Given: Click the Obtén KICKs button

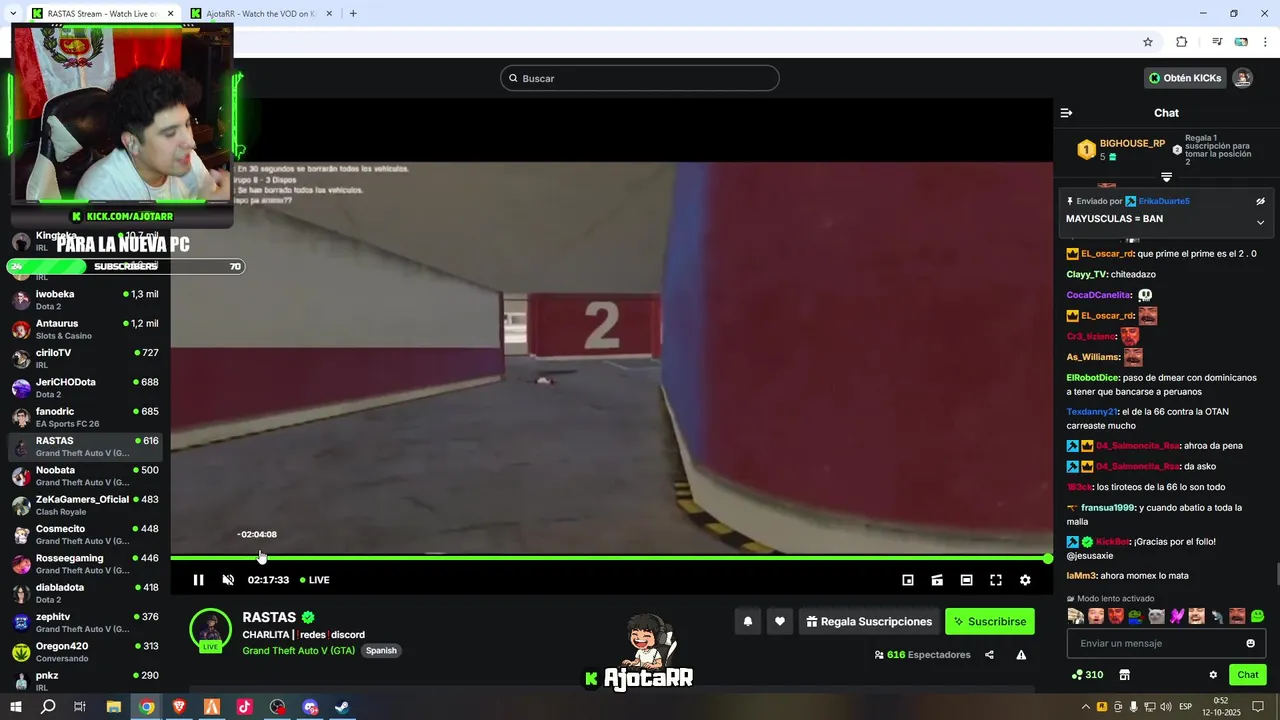Looking at the screenshot, I should point(1185,78).
